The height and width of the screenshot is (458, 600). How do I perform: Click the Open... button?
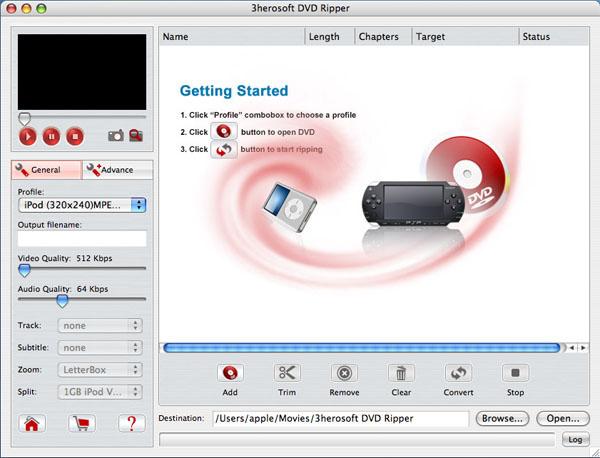[563, 419]
